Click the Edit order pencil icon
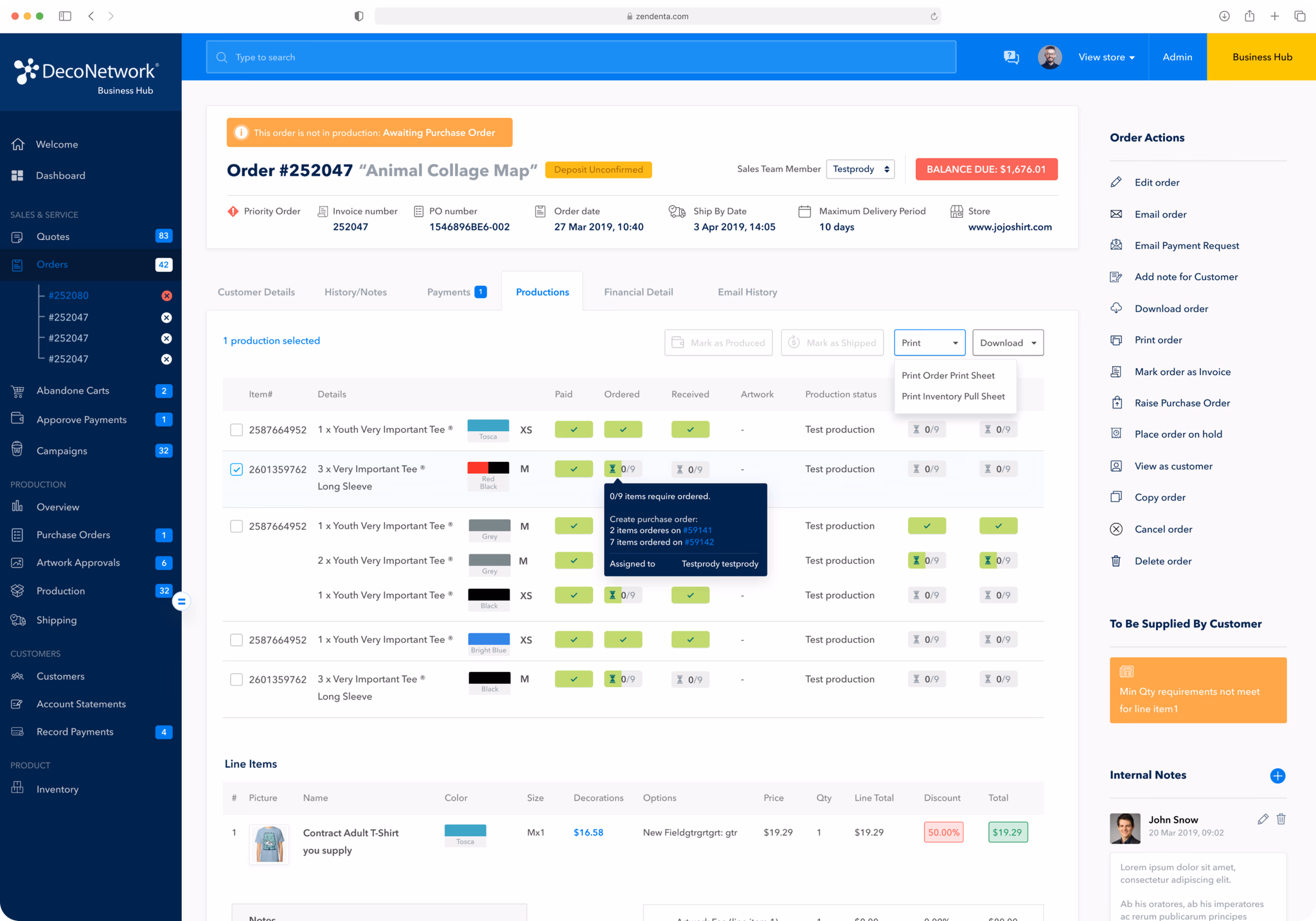This screenshot has height=921, width=1316. click(1116, 182)
